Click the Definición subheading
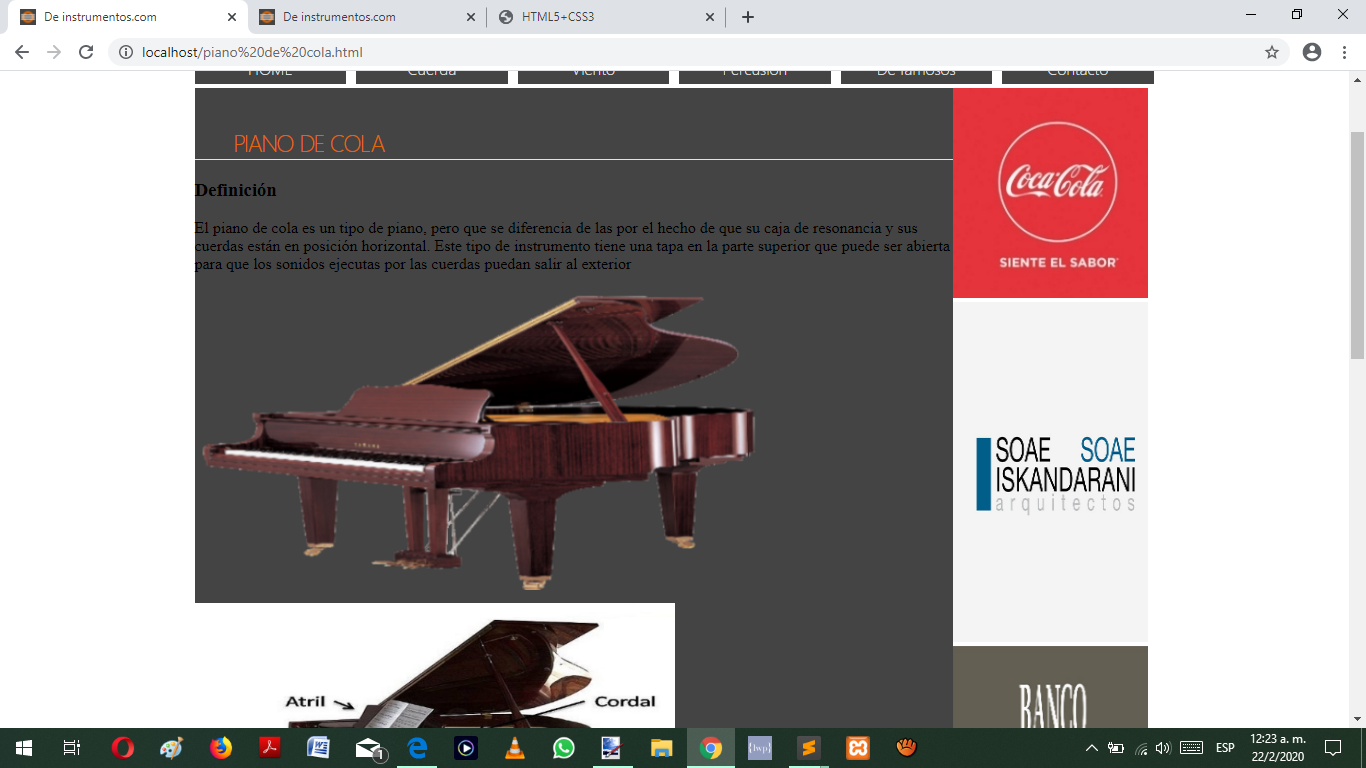The width and height of the screenshot is (1366, 768). (x=235, y=190)
